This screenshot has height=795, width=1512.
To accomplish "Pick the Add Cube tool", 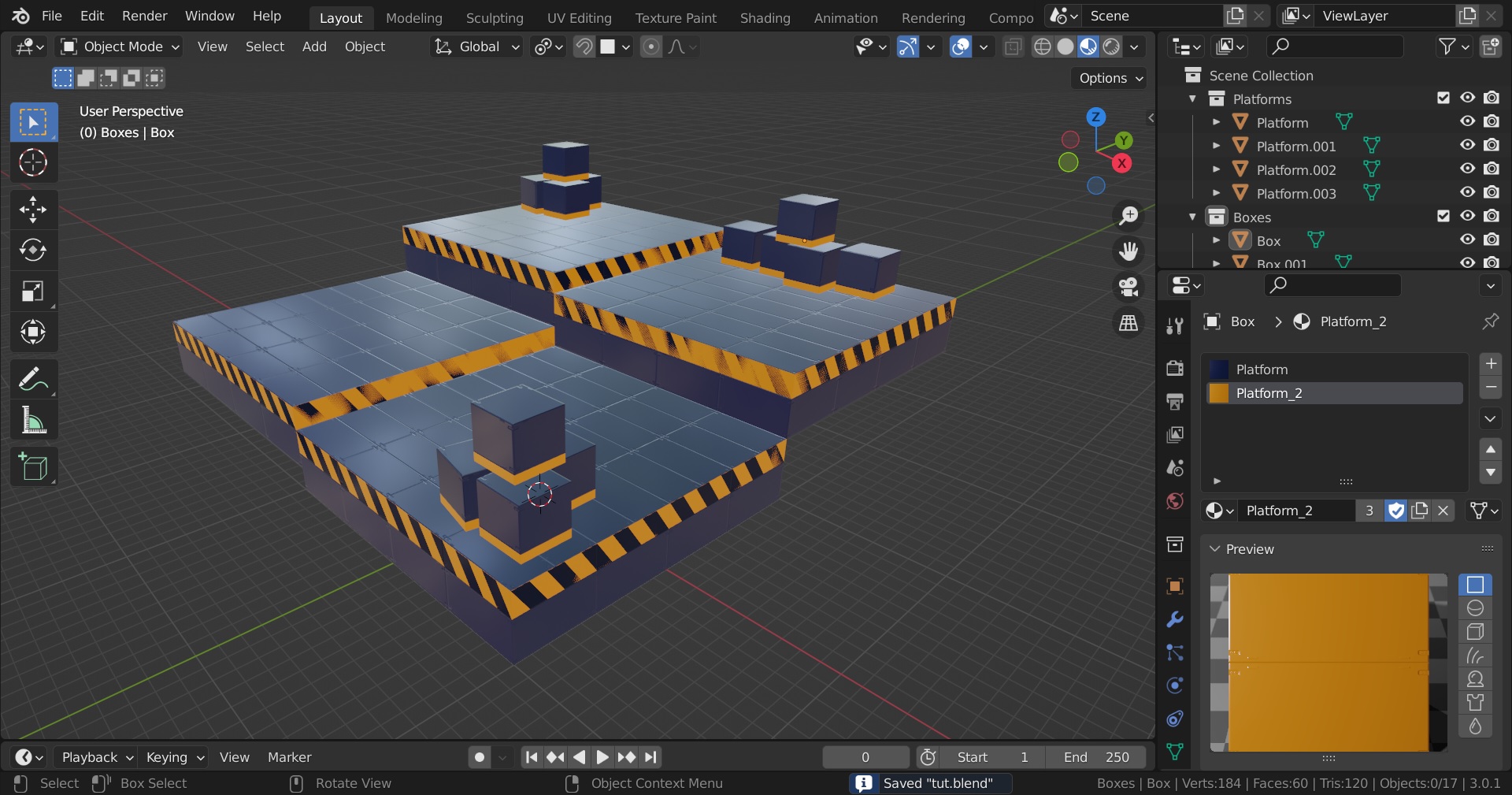I will point(33,467).
